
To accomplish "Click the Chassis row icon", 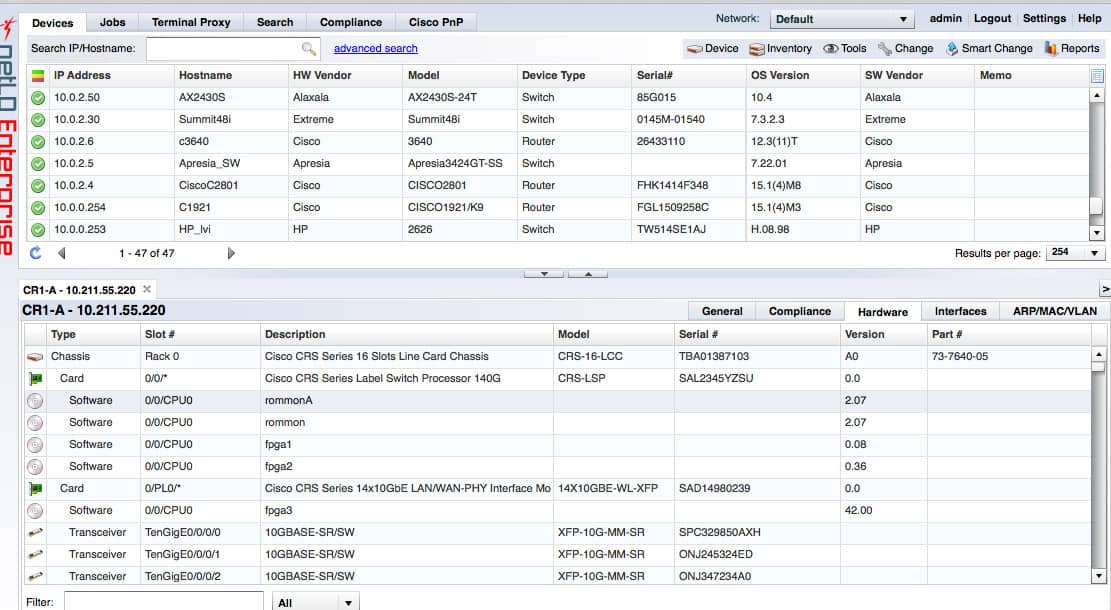I will pos(35,356).
